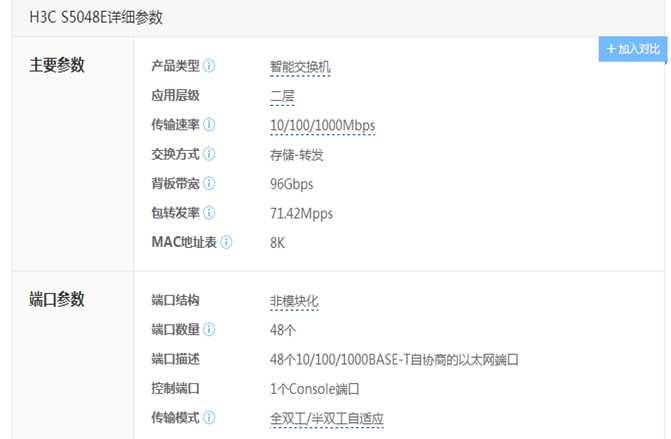671x439 pixels.
Task: Click the 端口结构 label
Action: [x=175, y=300]
